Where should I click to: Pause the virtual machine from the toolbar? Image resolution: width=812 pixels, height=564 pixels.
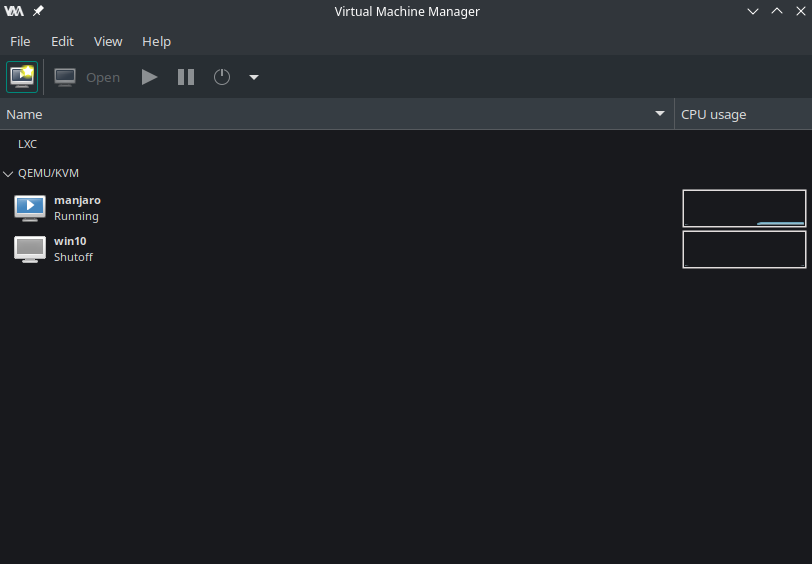(186, 77)
